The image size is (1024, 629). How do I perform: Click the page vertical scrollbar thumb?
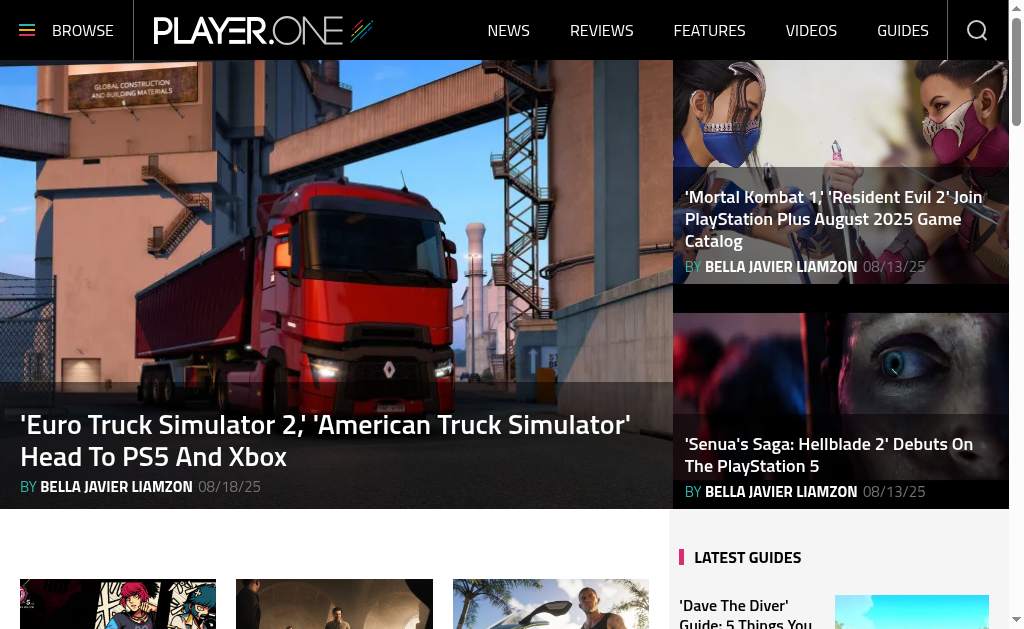pyautogui.click(x=1016, y=72)
